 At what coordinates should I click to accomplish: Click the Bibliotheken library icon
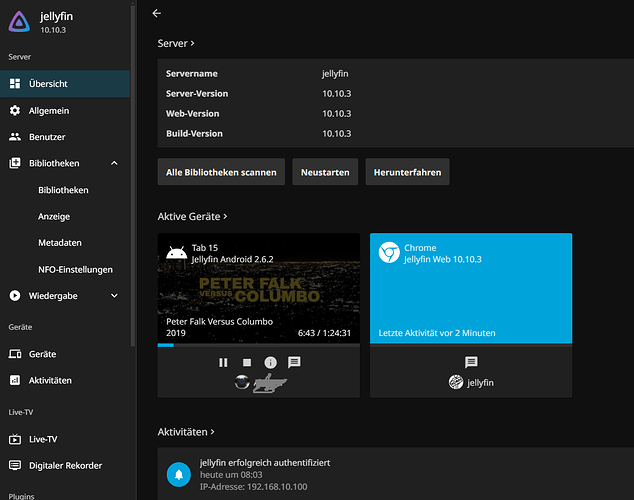pos(15,163)
